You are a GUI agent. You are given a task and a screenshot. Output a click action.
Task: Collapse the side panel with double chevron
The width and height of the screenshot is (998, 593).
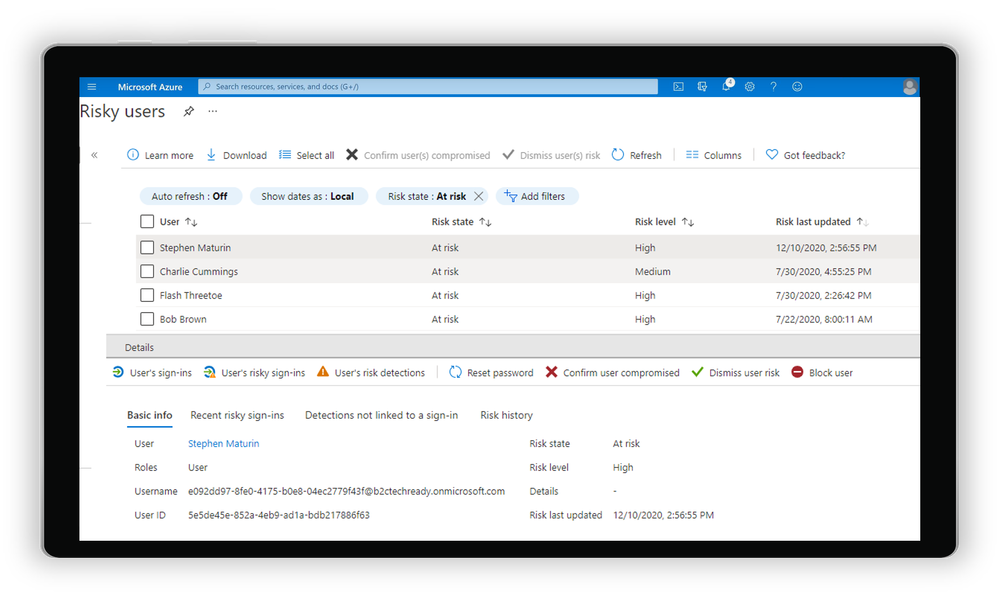pos(94,155)
